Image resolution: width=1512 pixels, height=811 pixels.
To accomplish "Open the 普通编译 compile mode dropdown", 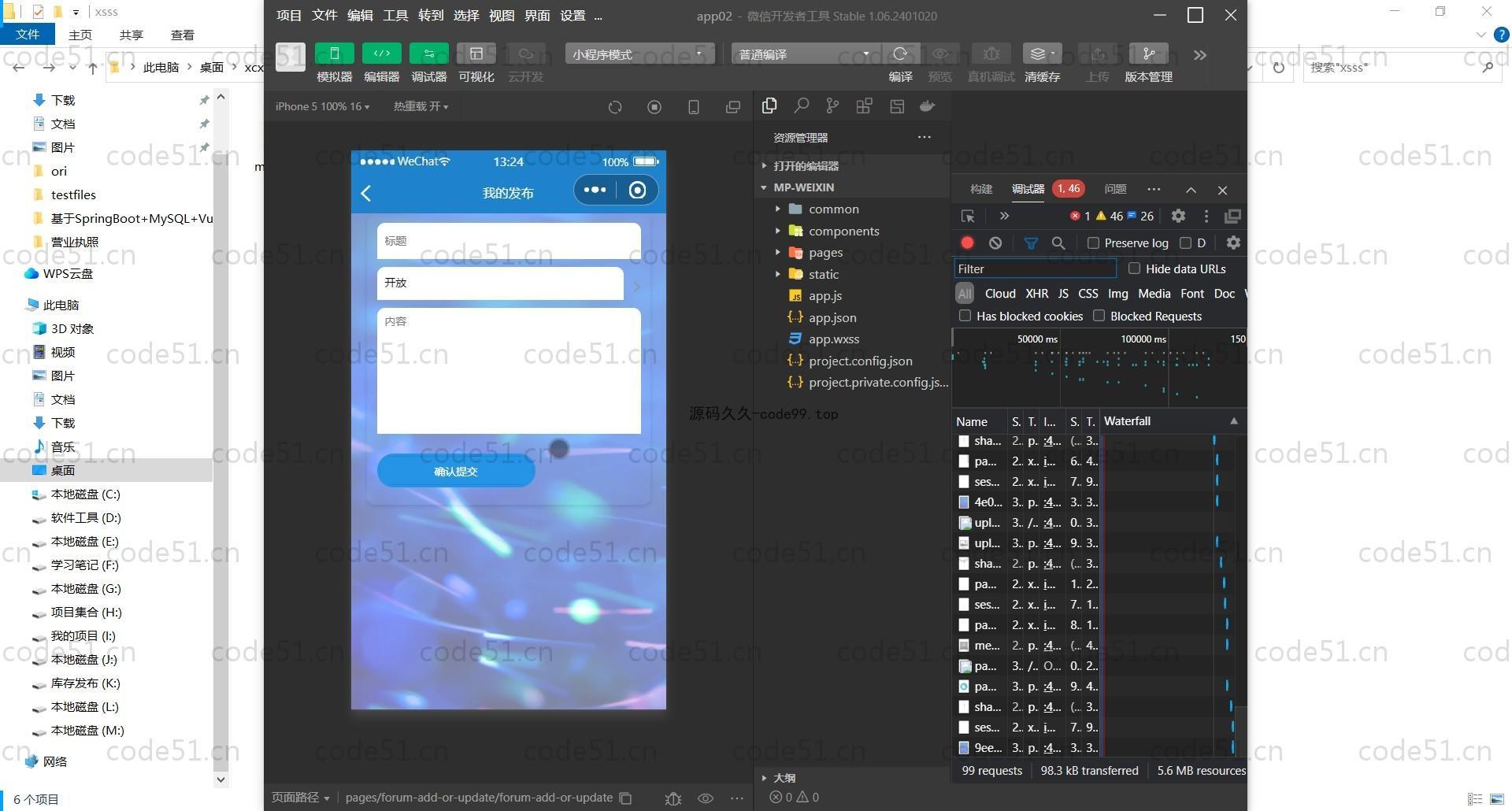I will (805, 54).
